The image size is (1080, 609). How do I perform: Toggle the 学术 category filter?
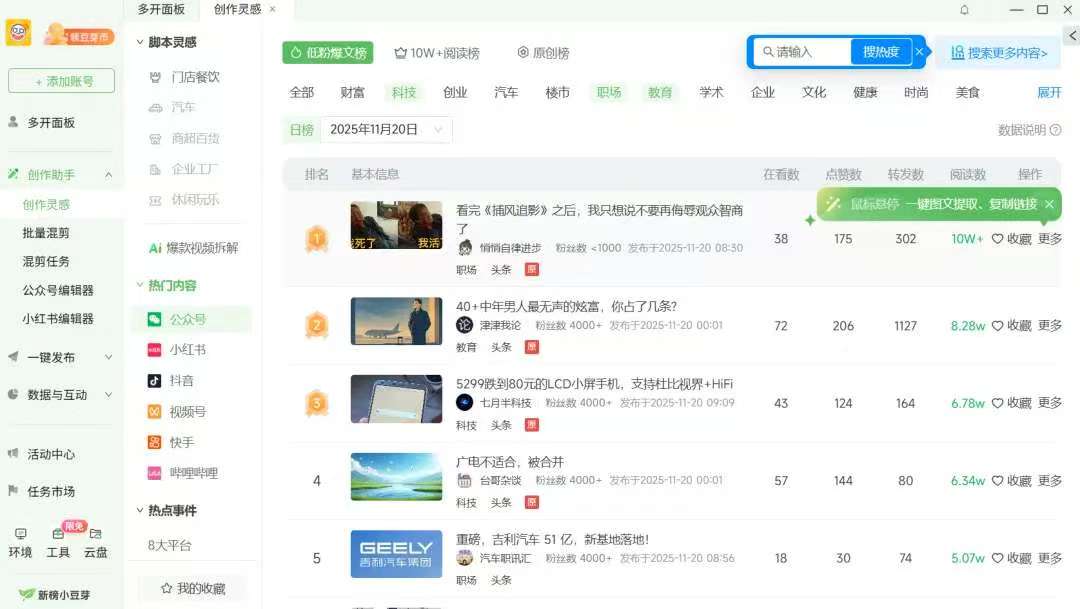(712, 92)
